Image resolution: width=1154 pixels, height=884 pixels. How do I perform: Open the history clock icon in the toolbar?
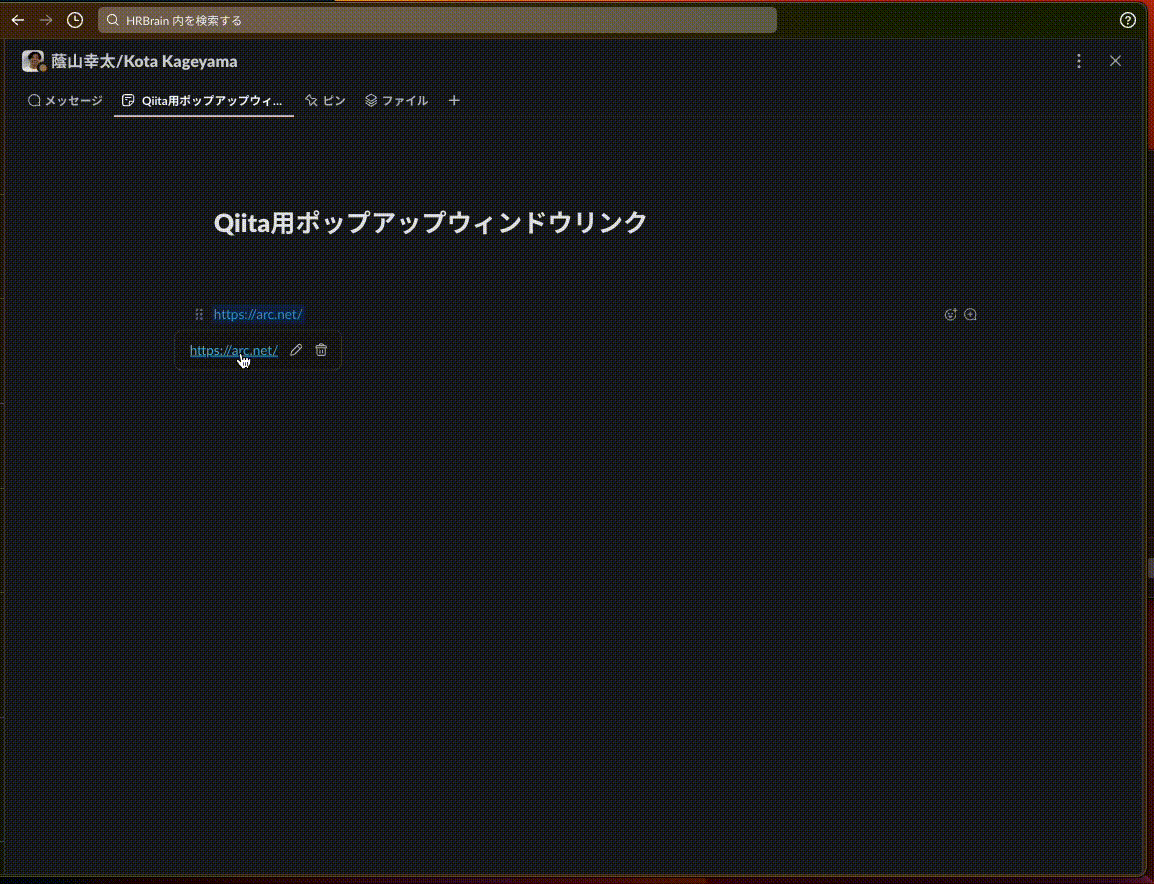75,19
